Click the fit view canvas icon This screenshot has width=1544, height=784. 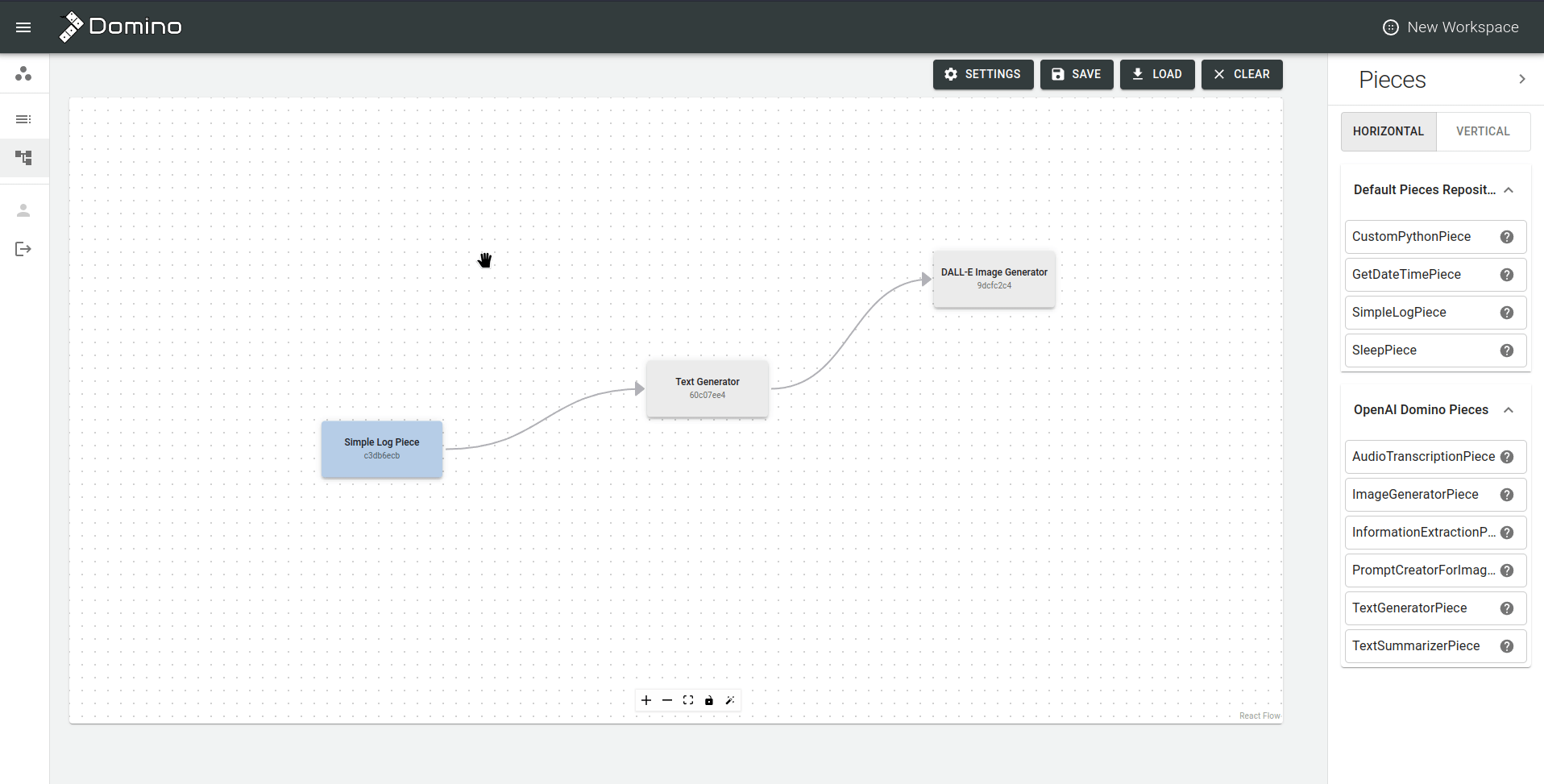tap(688, 700)
